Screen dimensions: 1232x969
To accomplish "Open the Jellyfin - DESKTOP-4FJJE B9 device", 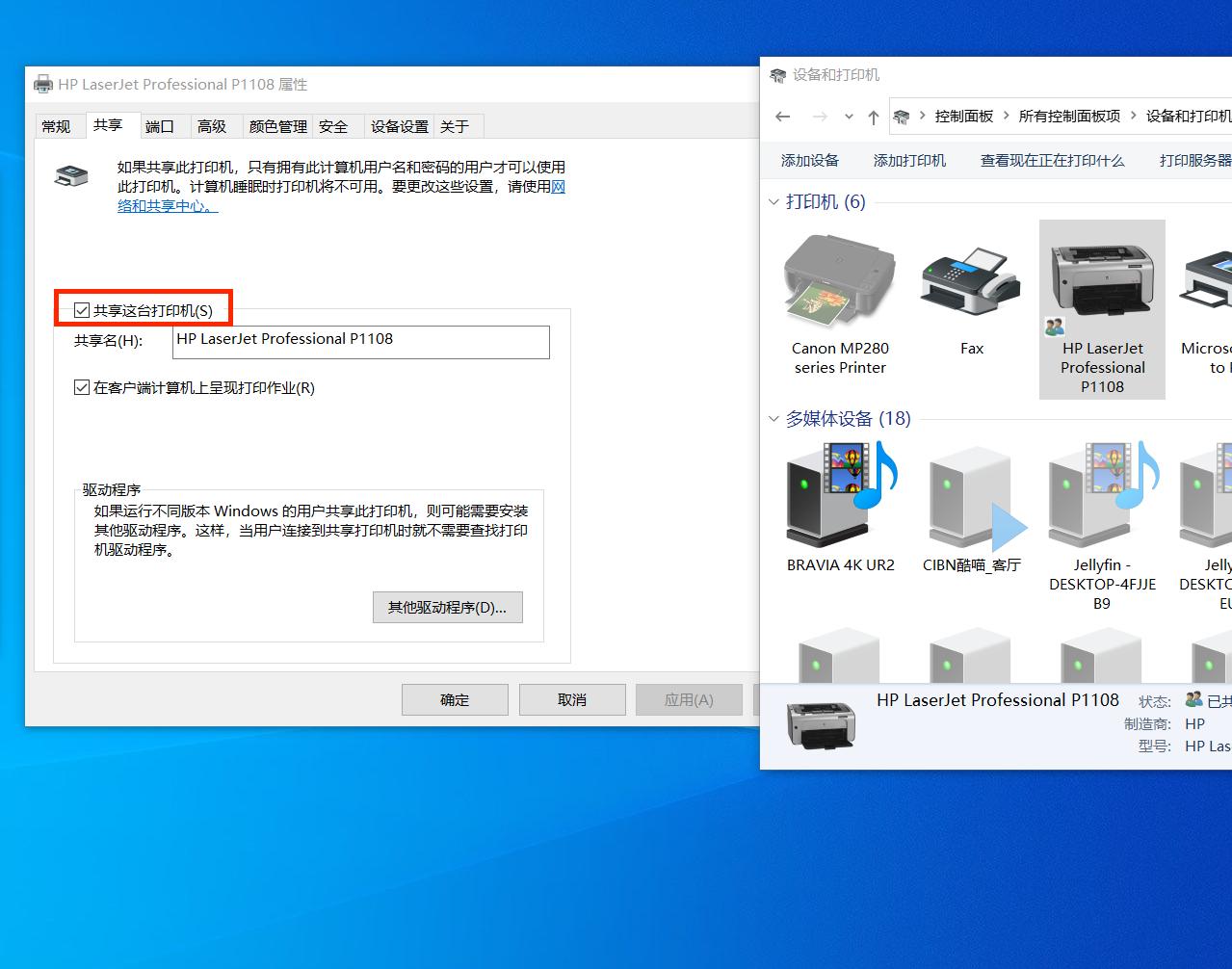I will click(1101, 496).
